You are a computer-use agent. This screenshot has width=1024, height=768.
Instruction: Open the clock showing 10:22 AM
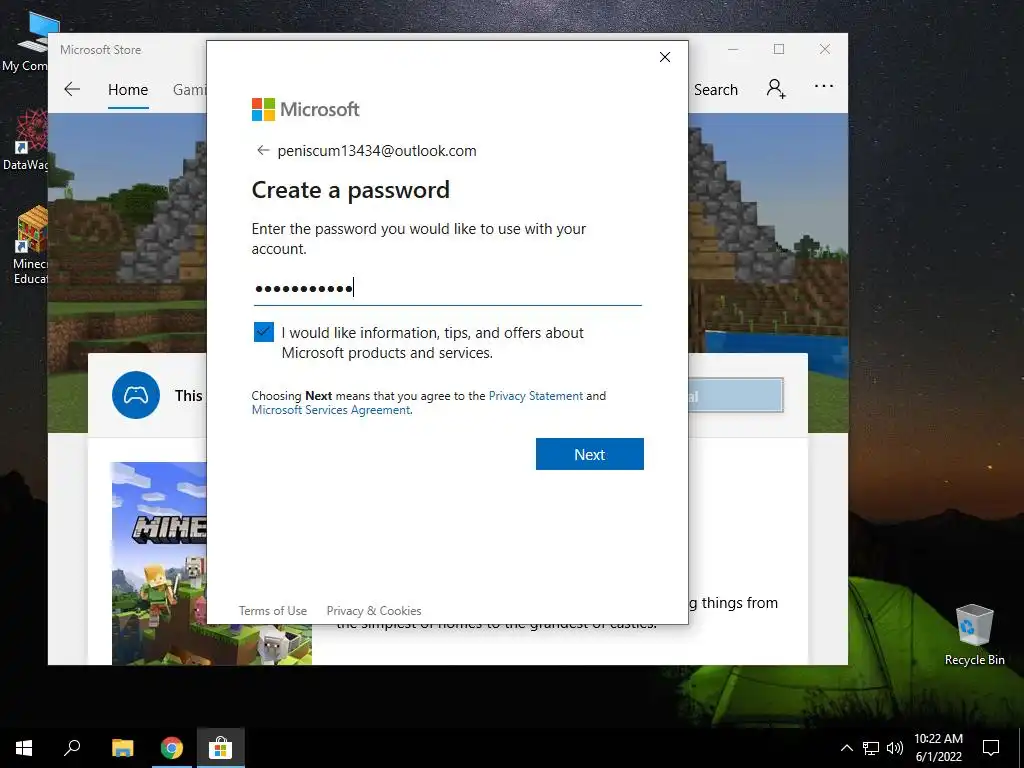[x=938, y=748]
